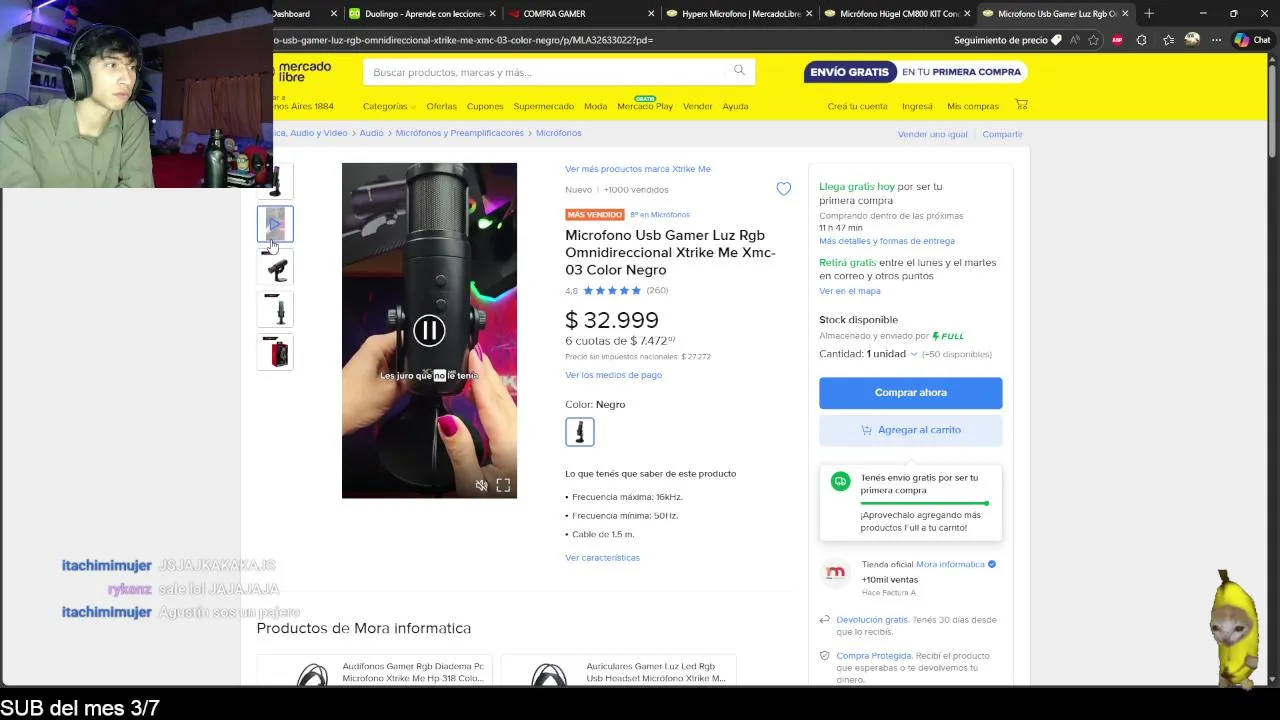Image resolution: width=1280 pixels, height=720 pixels.
Task: Close the Duolingo tab
Action: 494,14
